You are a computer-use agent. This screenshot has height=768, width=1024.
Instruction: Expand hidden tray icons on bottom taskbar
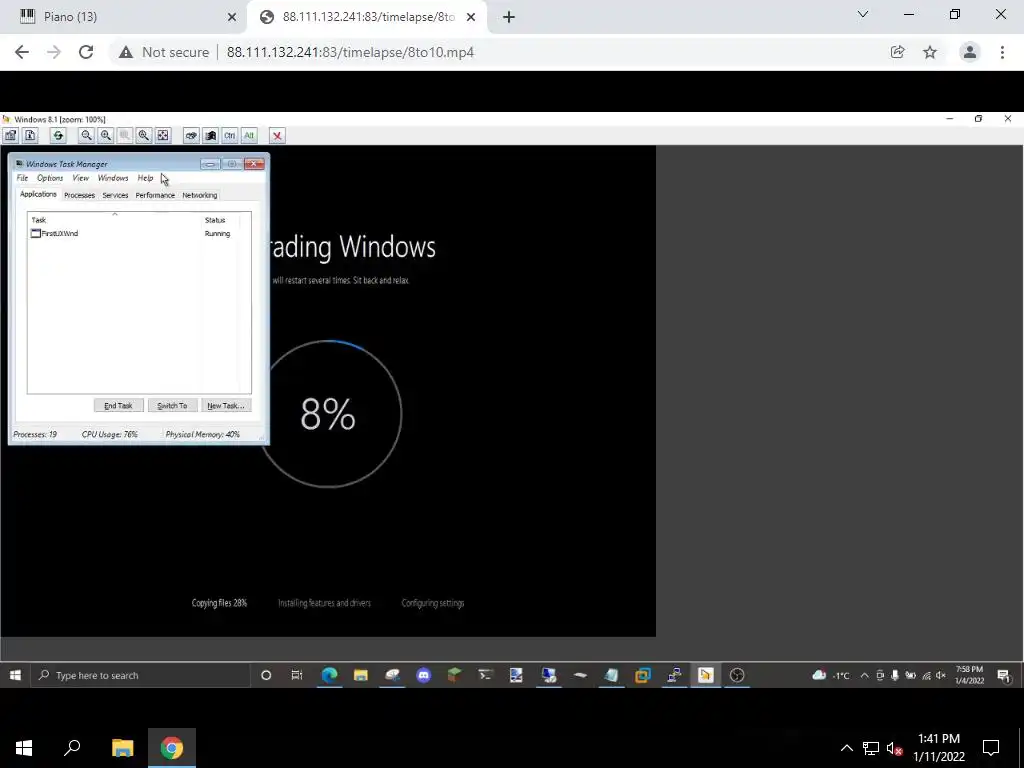click(x=846, y=748)
